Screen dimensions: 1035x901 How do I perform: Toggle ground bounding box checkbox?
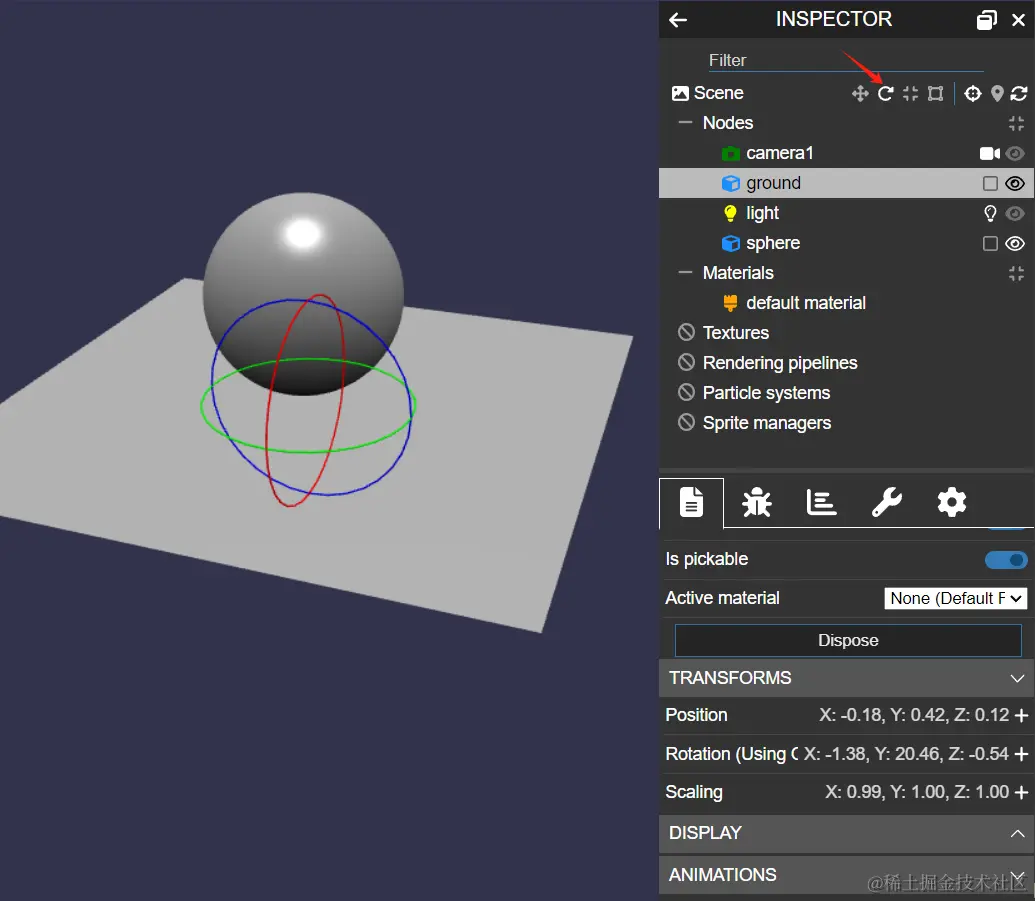(990, 184)
